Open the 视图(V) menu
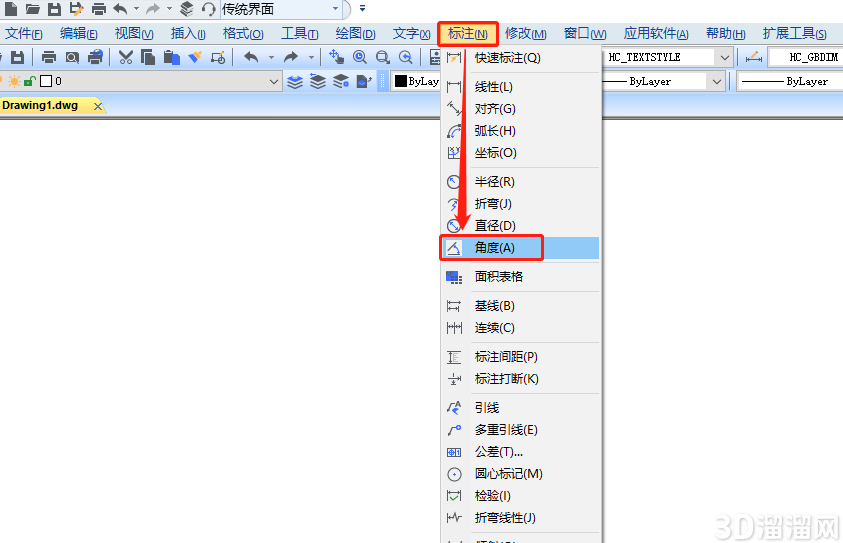843x543 pixels. coord(134,34)
